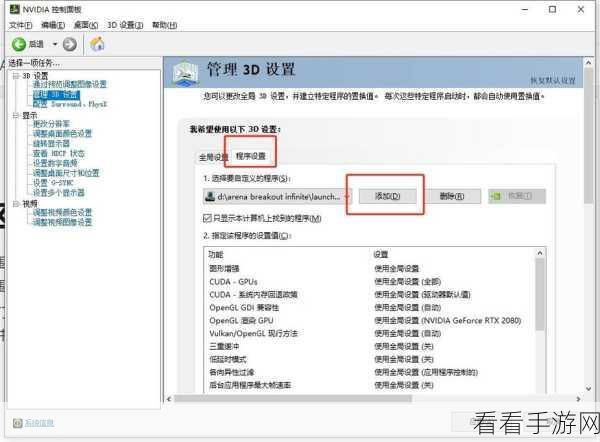Click the 添加(D) button
Screen dimensions: 600x442
388,196
